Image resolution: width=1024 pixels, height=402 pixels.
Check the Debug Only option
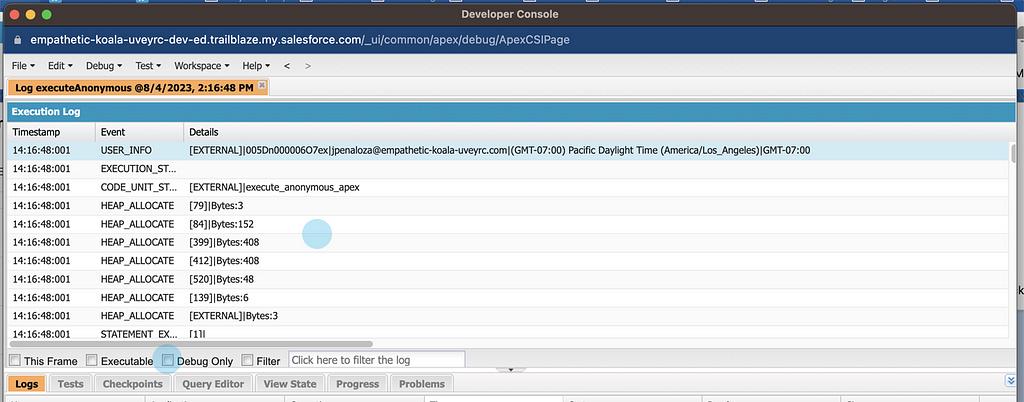tap(168, 360)
